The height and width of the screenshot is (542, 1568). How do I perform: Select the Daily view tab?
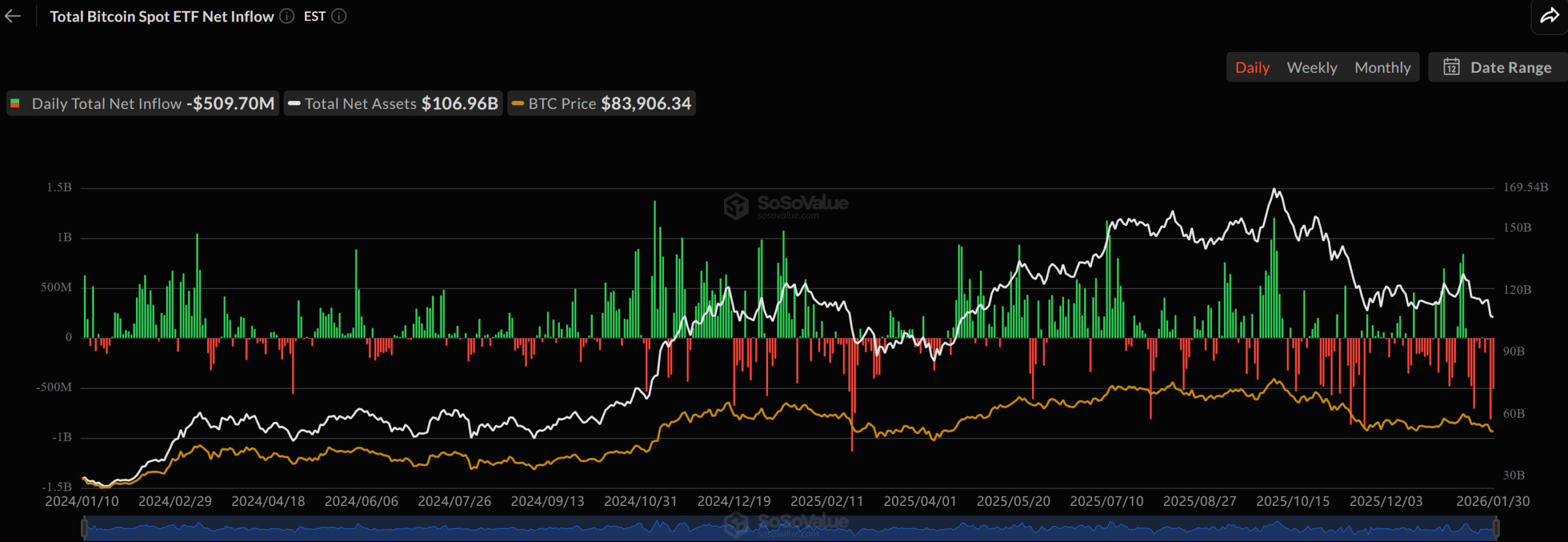point(1252,67)
